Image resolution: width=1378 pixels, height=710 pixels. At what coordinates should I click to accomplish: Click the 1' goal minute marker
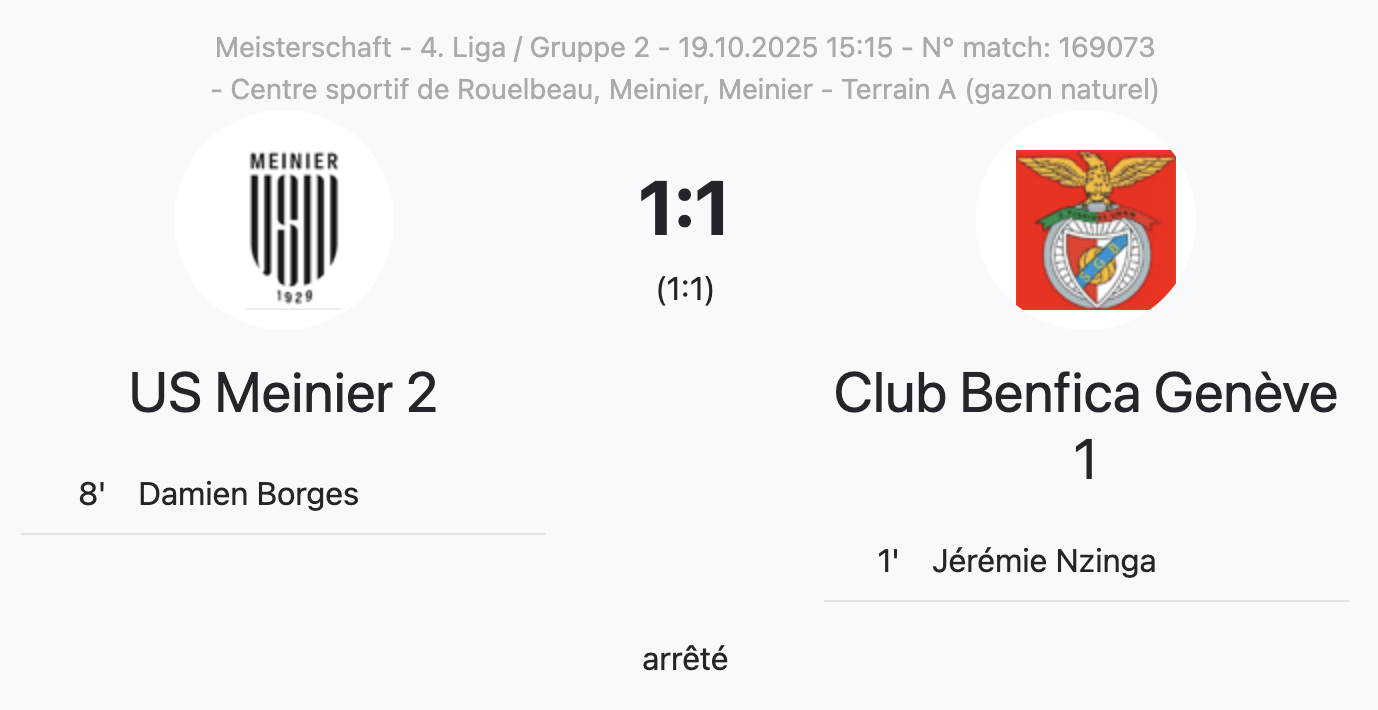pyautogui.click(x=888, y=562)
